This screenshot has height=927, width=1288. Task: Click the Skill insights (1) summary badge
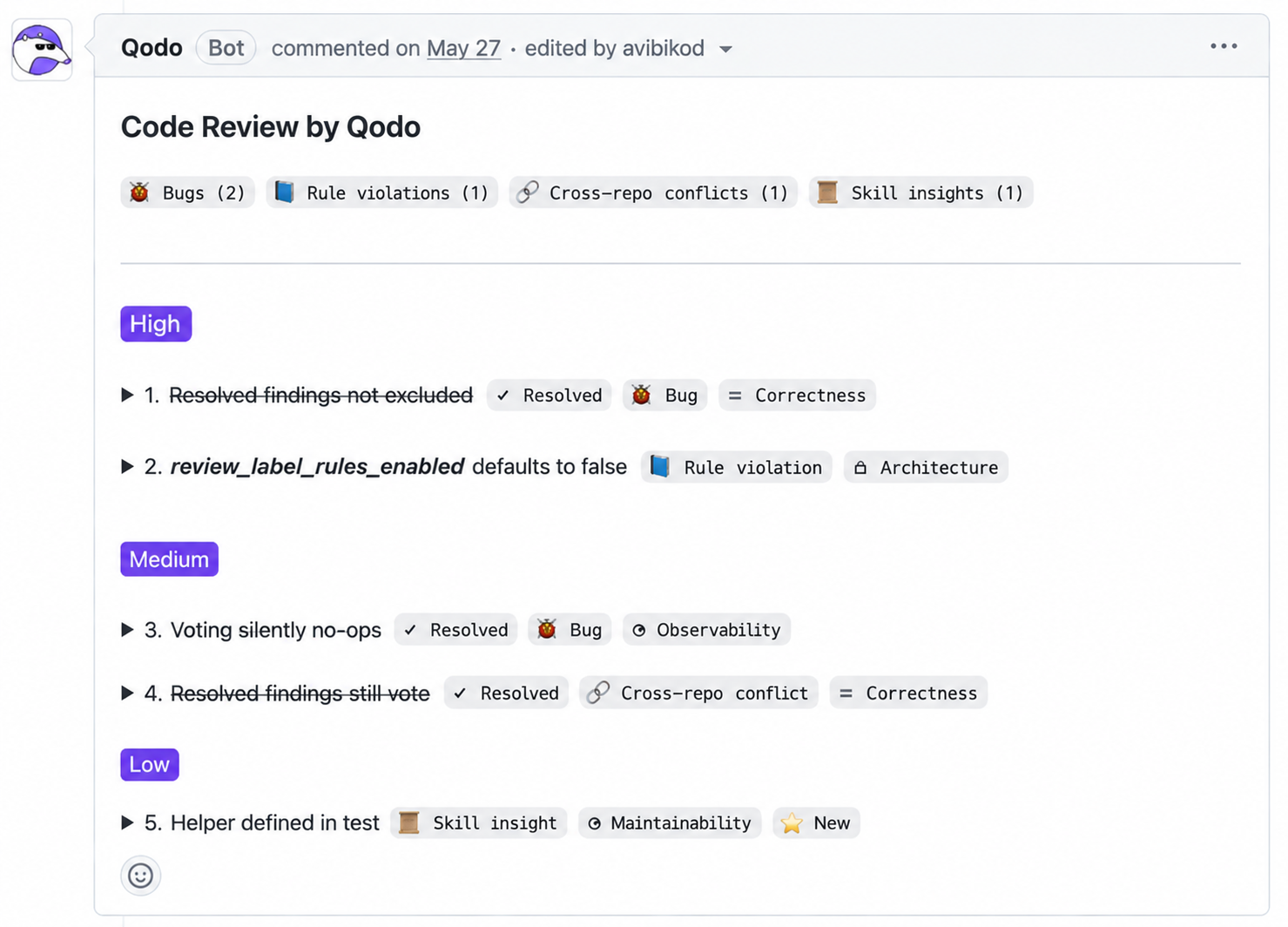920,193
